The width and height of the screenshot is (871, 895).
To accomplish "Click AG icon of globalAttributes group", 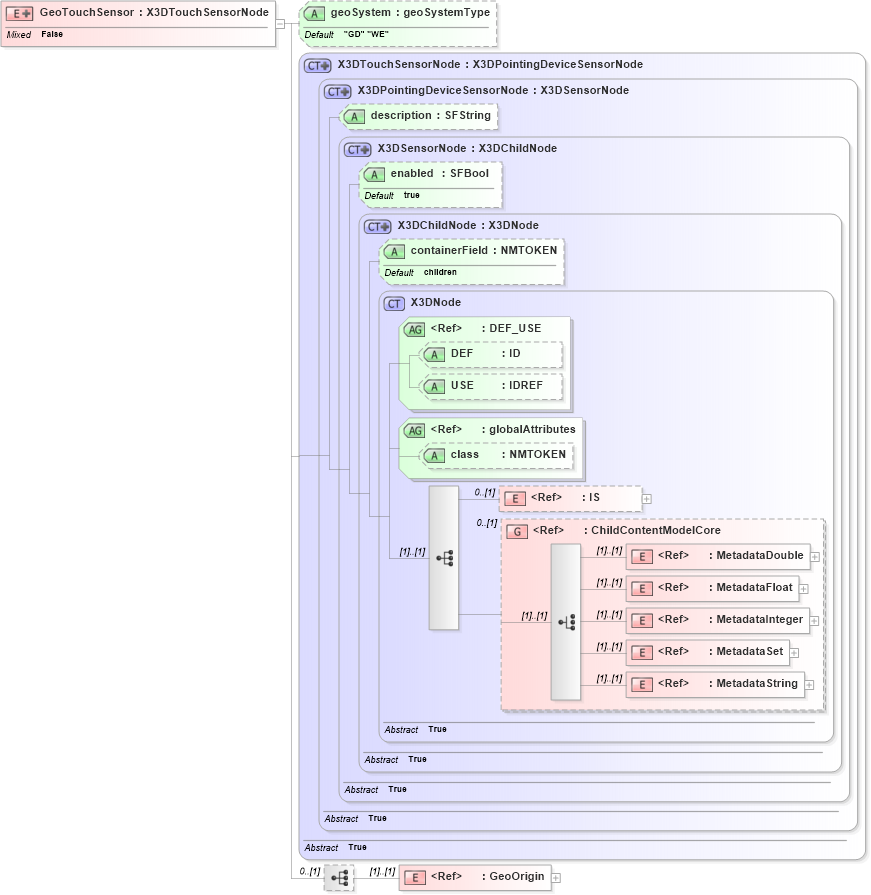I will point(414,430).
